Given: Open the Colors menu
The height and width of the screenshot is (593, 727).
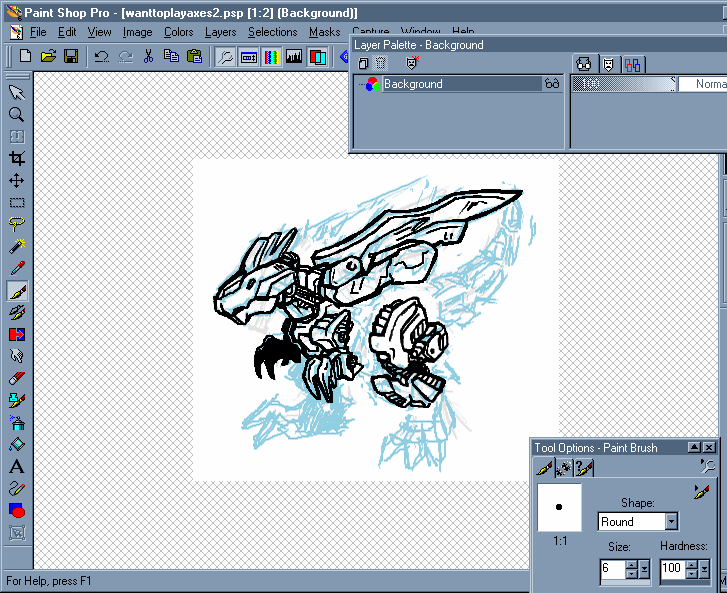Looking at the screenshot, I should pyautogui.click(x=179, y=32).
